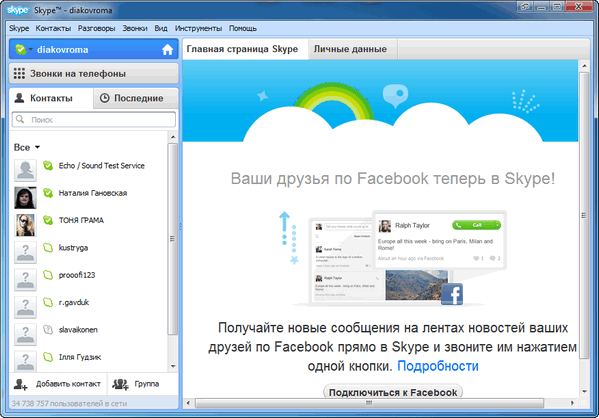Click contact list scroll down arrow
Viewport: 599px width, 418px height.
173,367
